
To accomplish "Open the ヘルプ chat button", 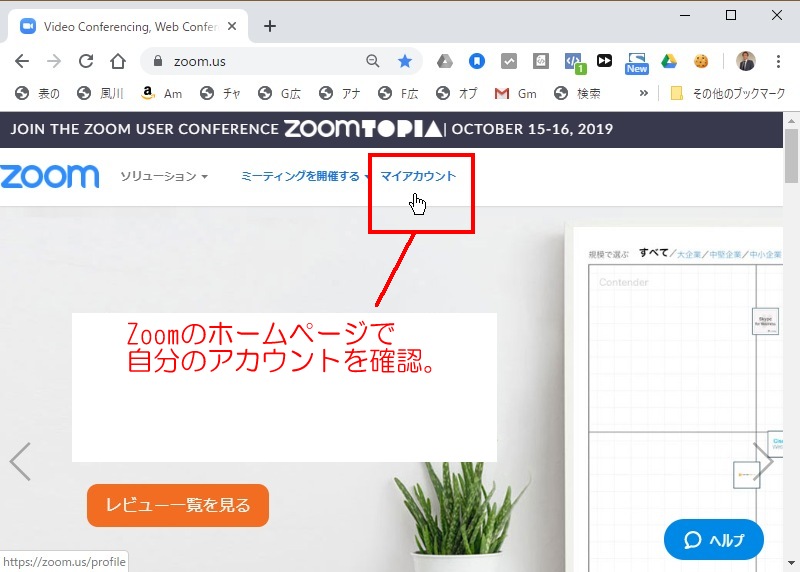I will (714, 539).
